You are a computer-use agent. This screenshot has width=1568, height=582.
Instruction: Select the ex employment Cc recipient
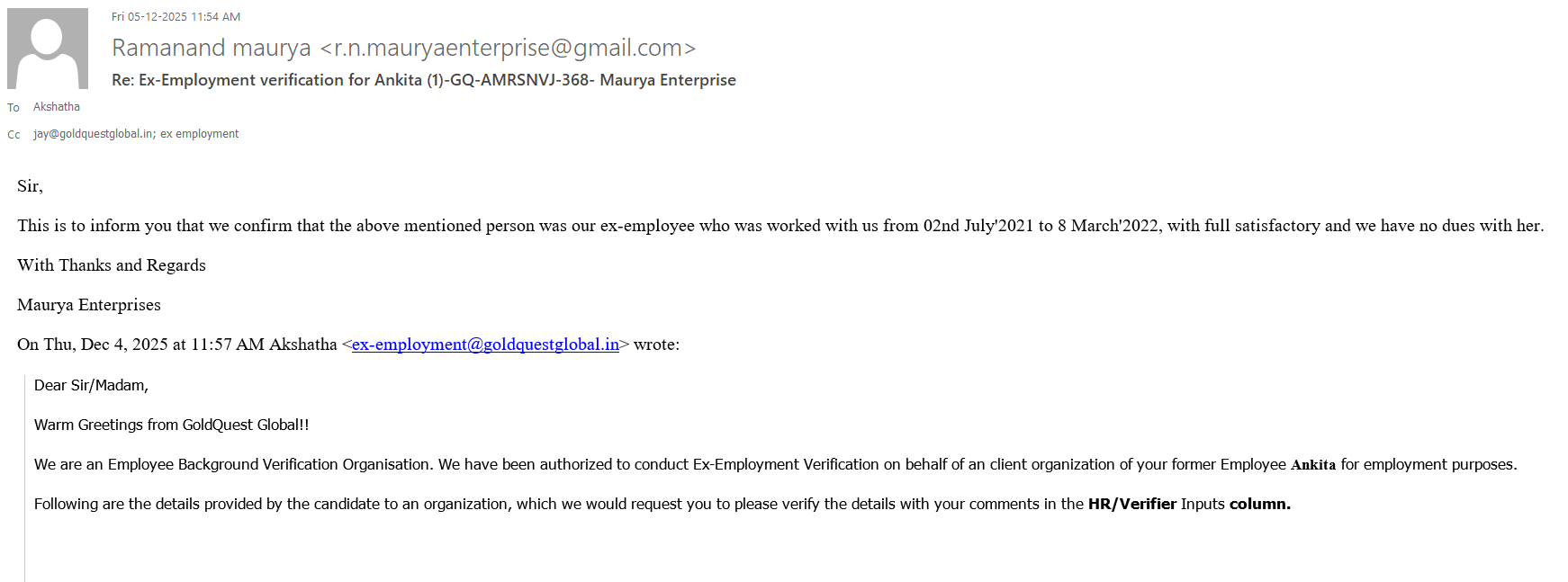[x=200, y=134]
